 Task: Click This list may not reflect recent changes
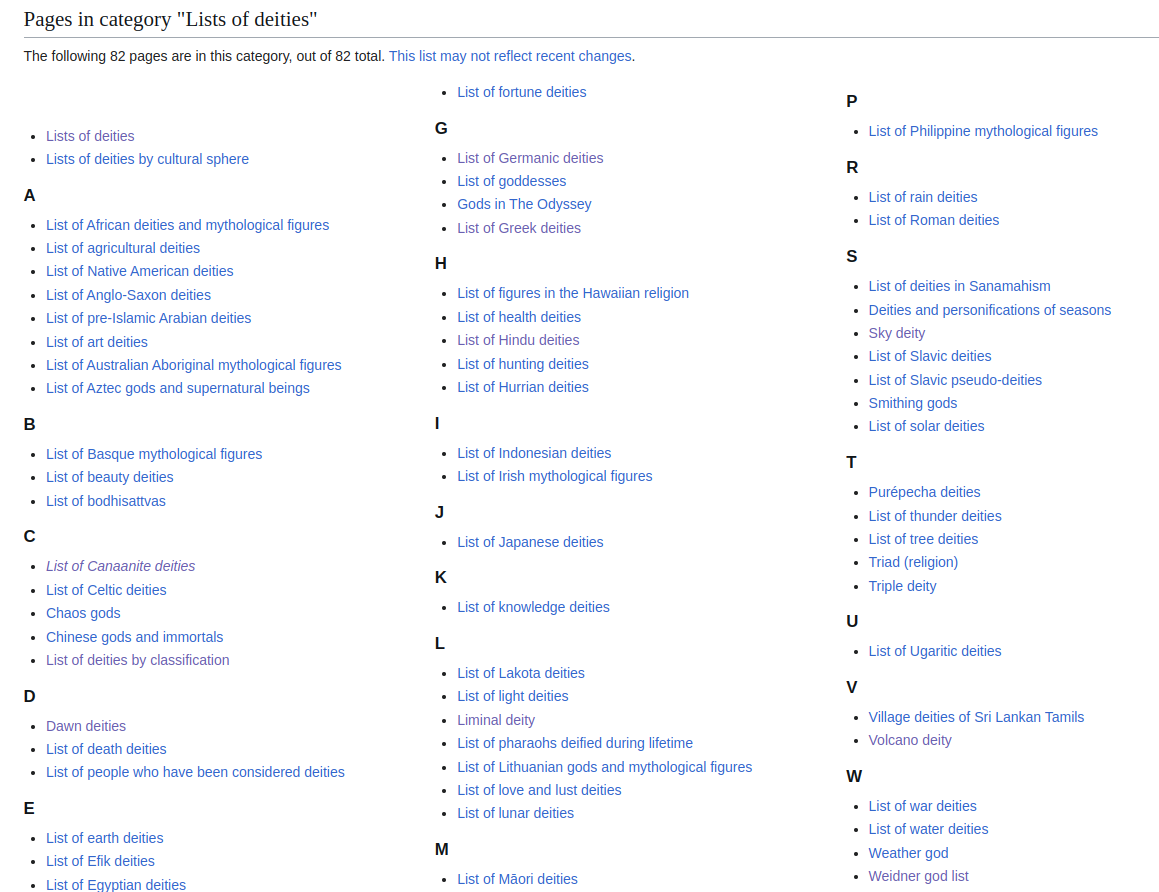tap(509, 55)
